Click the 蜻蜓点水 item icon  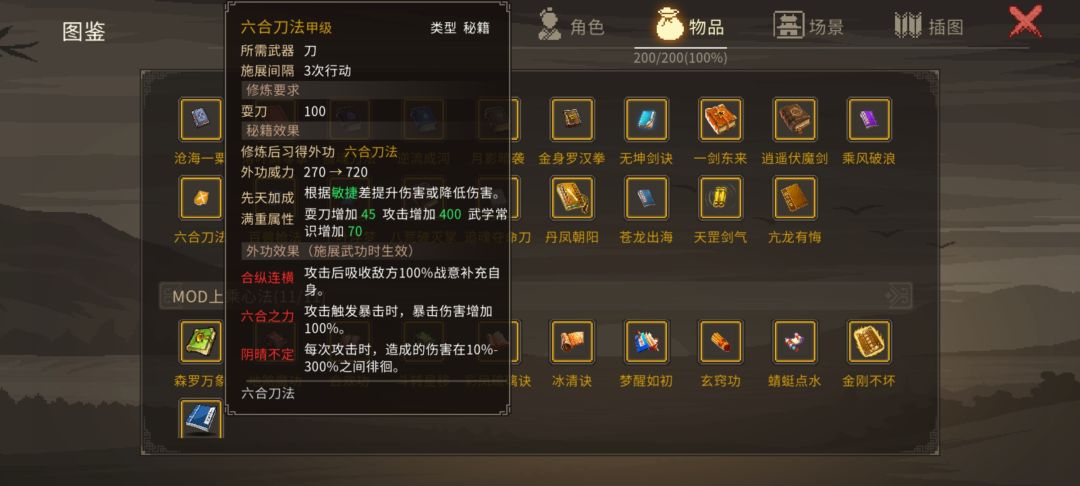(x=795, y=341)
